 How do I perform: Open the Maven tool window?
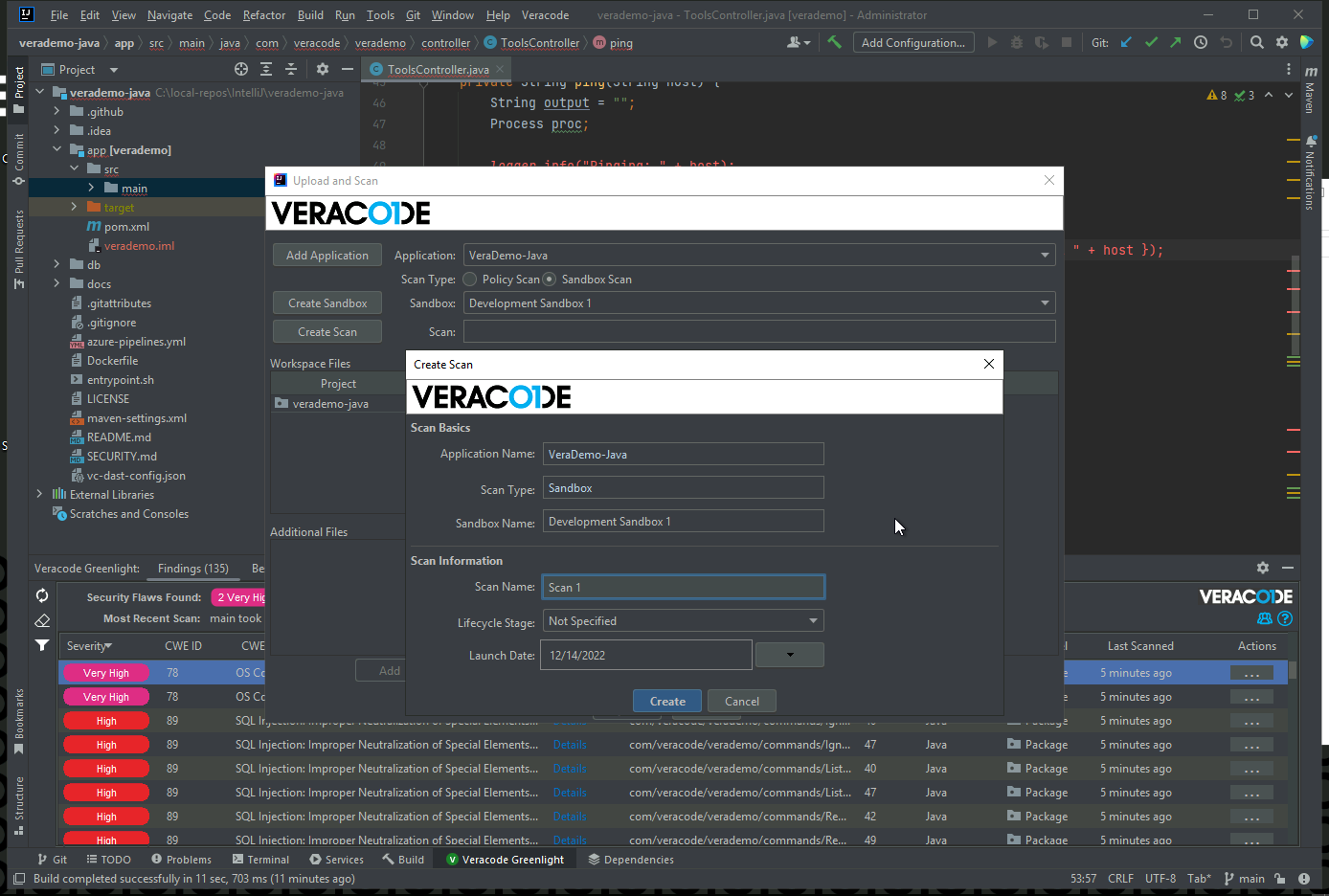click(1310, 90)
